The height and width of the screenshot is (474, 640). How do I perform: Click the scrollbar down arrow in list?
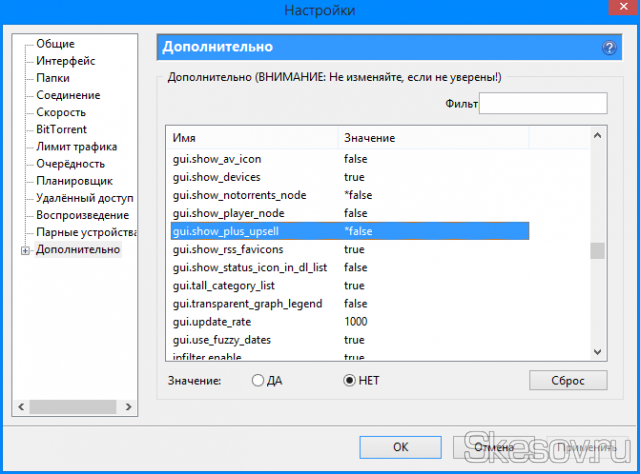[x=597, y=349]
